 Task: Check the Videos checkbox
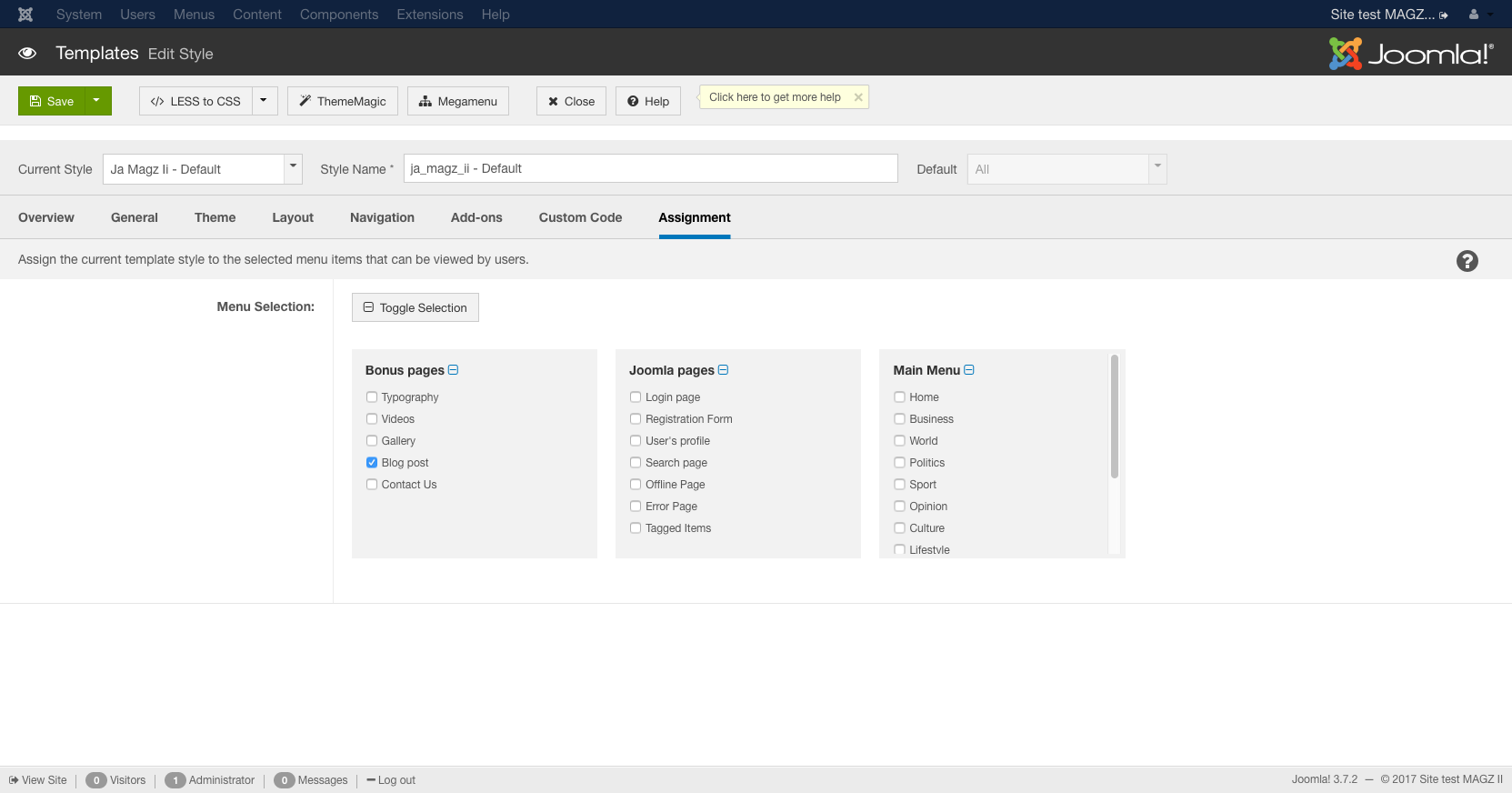[x=372, y=418]
